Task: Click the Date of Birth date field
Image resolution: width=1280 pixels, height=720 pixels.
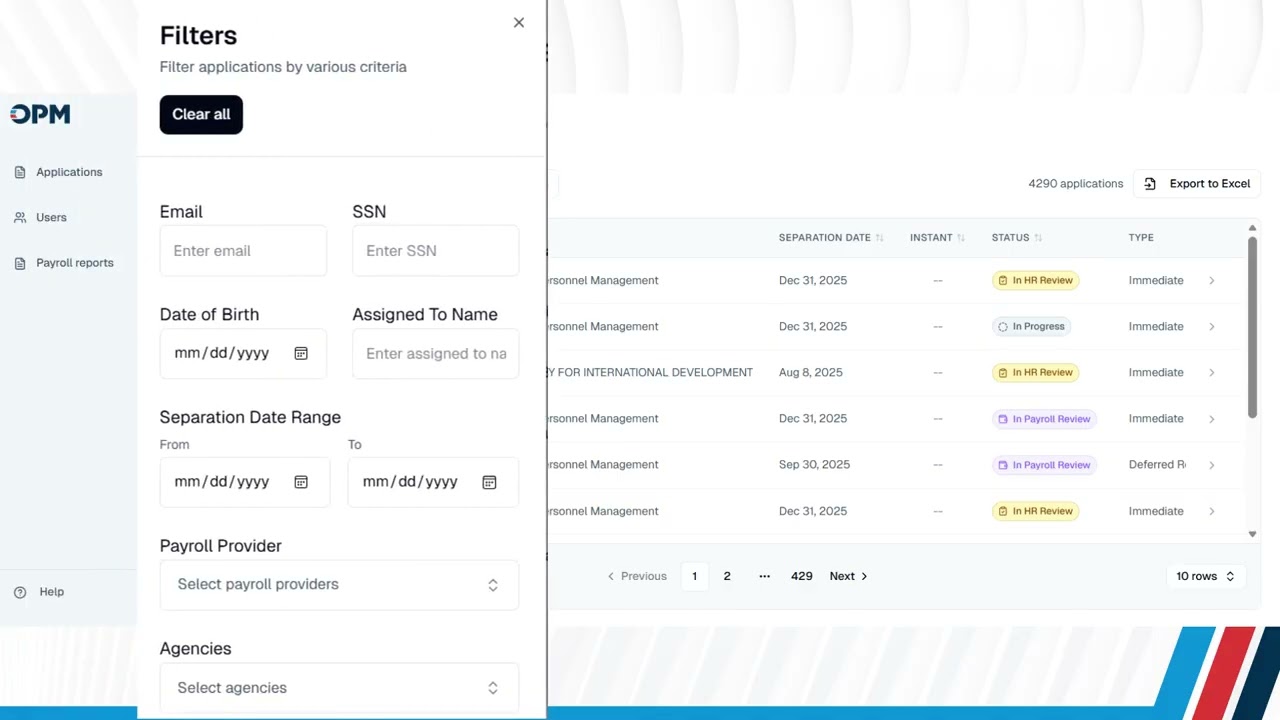Action: (243, 353)
